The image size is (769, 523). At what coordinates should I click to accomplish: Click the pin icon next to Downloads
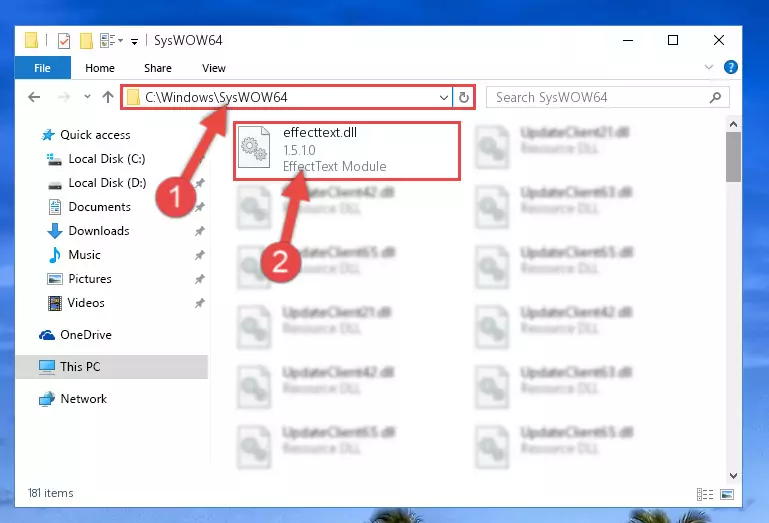pyautogui.click(x=199, y=231)
